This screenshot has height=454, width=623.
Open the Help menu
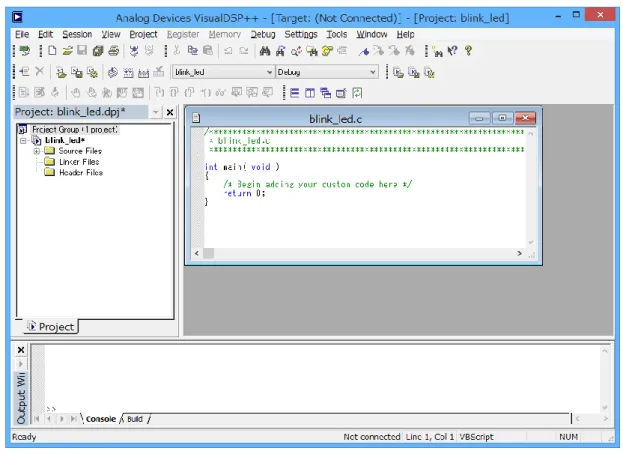click(x=405, y=35)
